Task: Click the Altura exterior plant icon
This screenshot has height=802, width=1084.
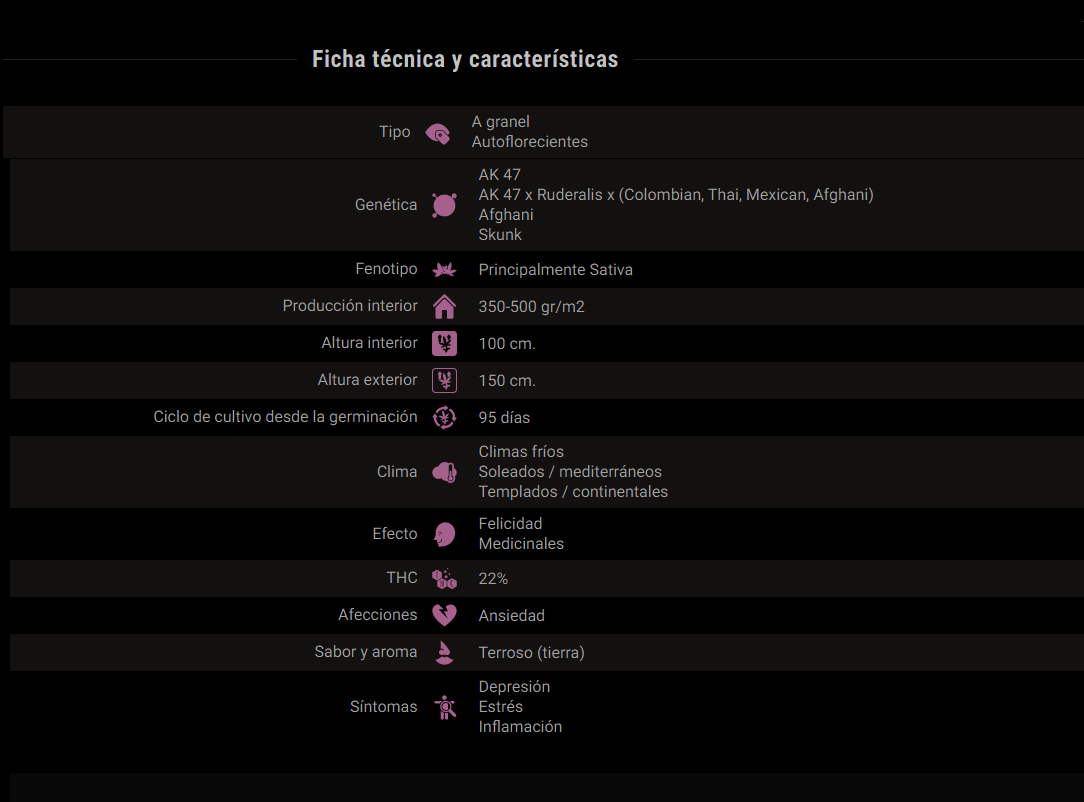Action: tap(444, 380)
